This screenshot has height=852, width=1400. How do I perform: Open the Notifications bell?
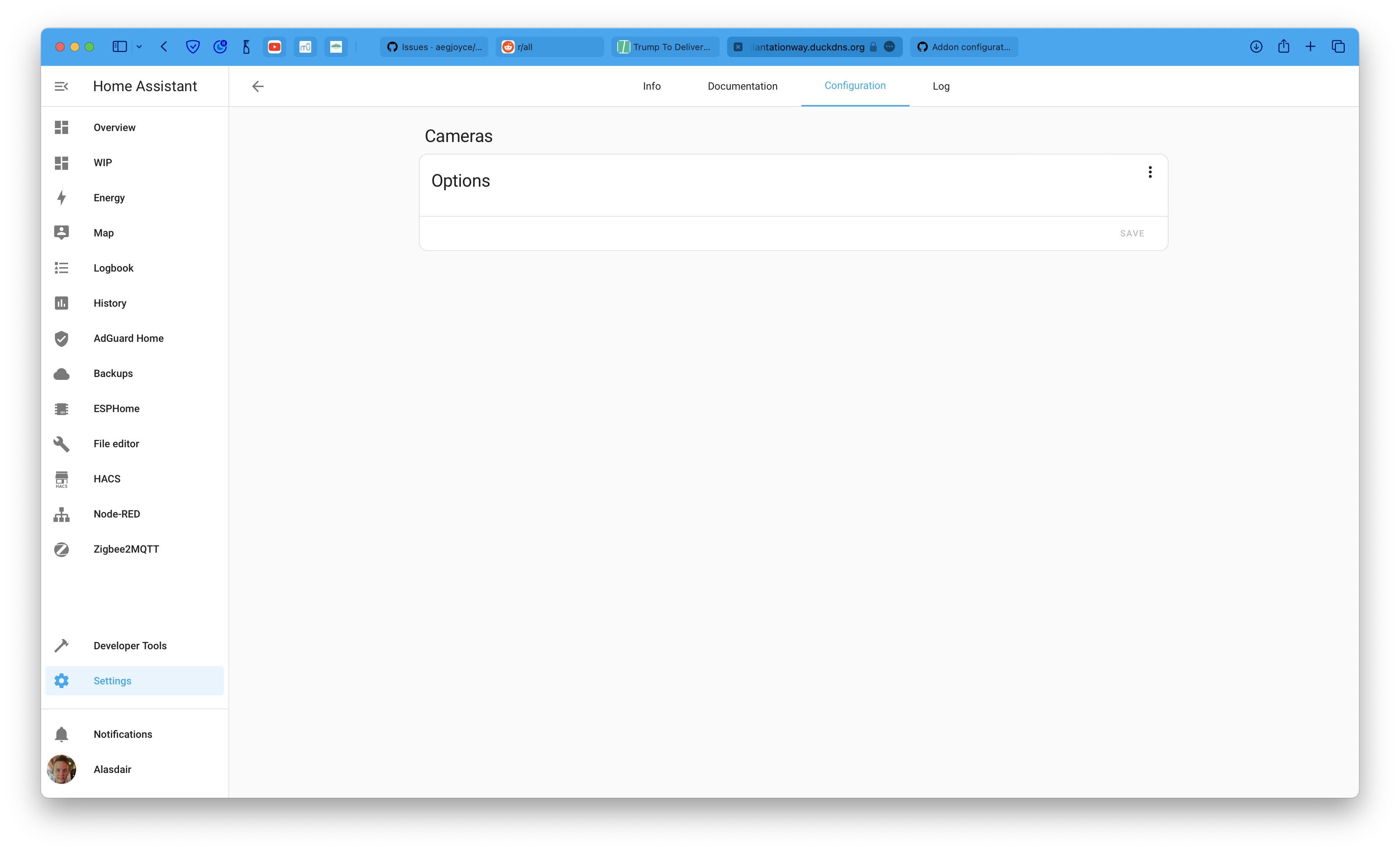pyautogui.click(x=62, y=734)
